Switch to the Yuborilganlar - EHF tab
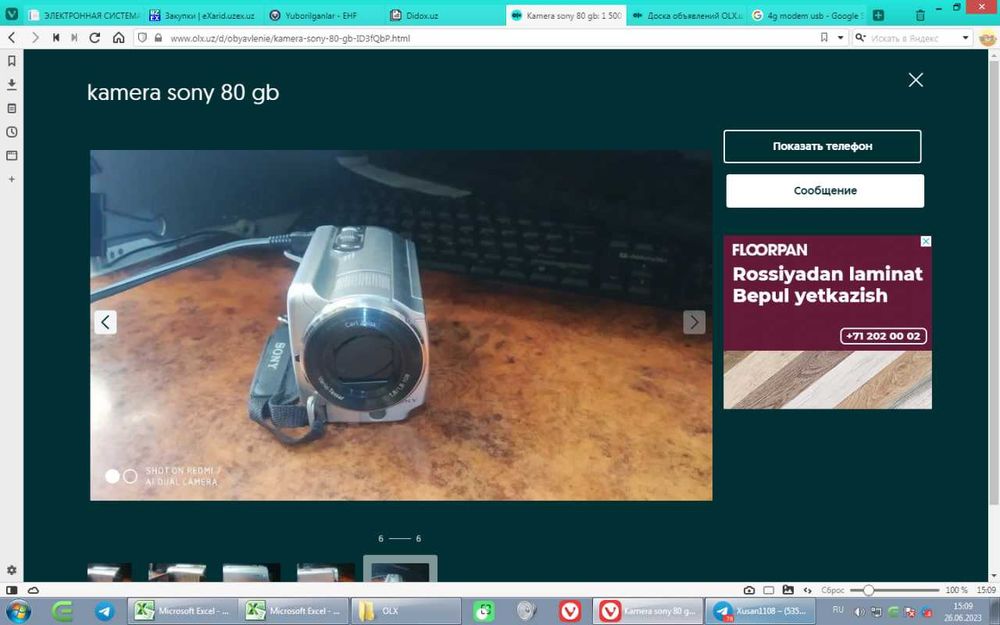 (324, 15)
